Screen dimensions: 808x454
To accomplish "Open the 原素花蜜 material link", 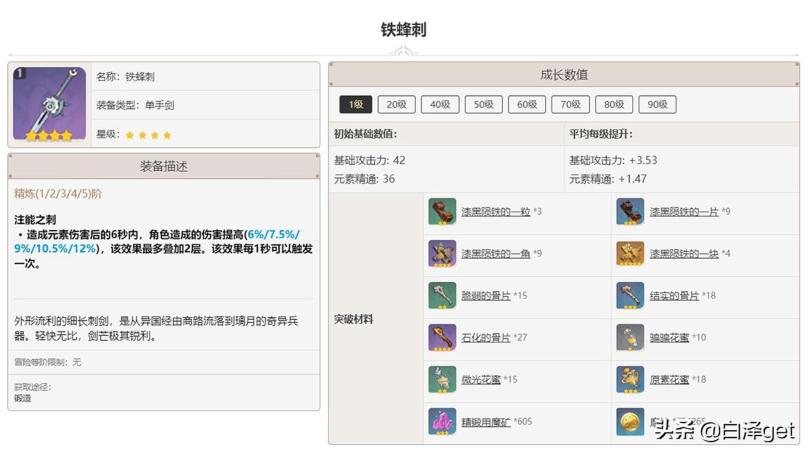I will tap(669, 380).
